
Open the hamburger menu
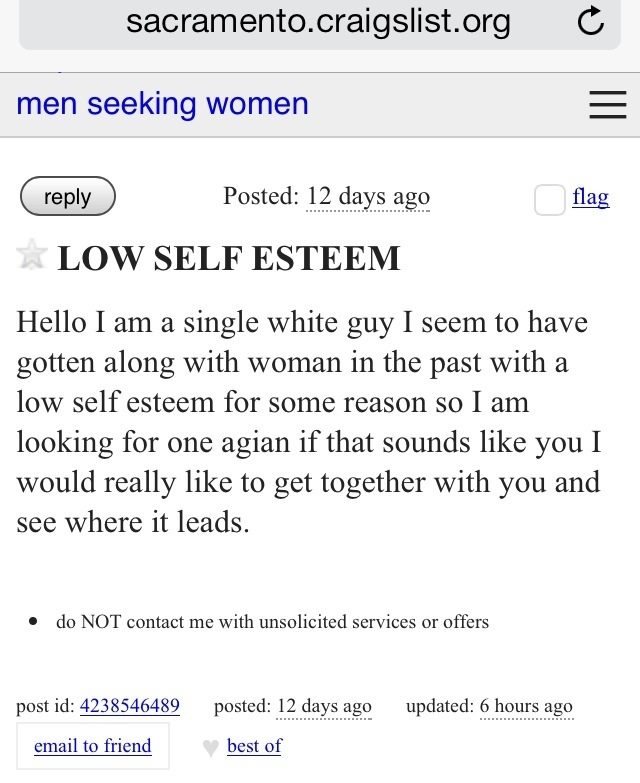coord(607,105)
